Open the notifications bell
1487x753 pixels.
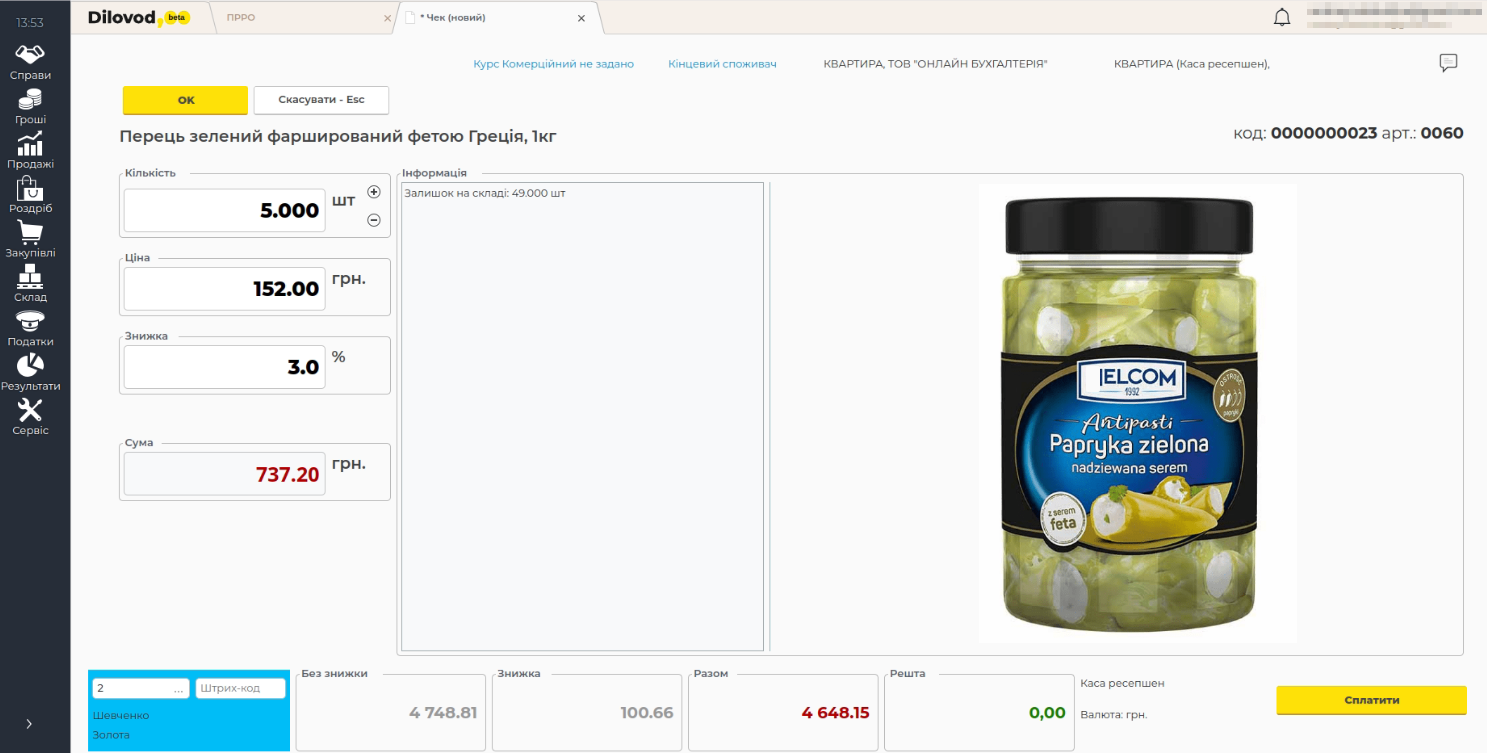[1281, 17]
